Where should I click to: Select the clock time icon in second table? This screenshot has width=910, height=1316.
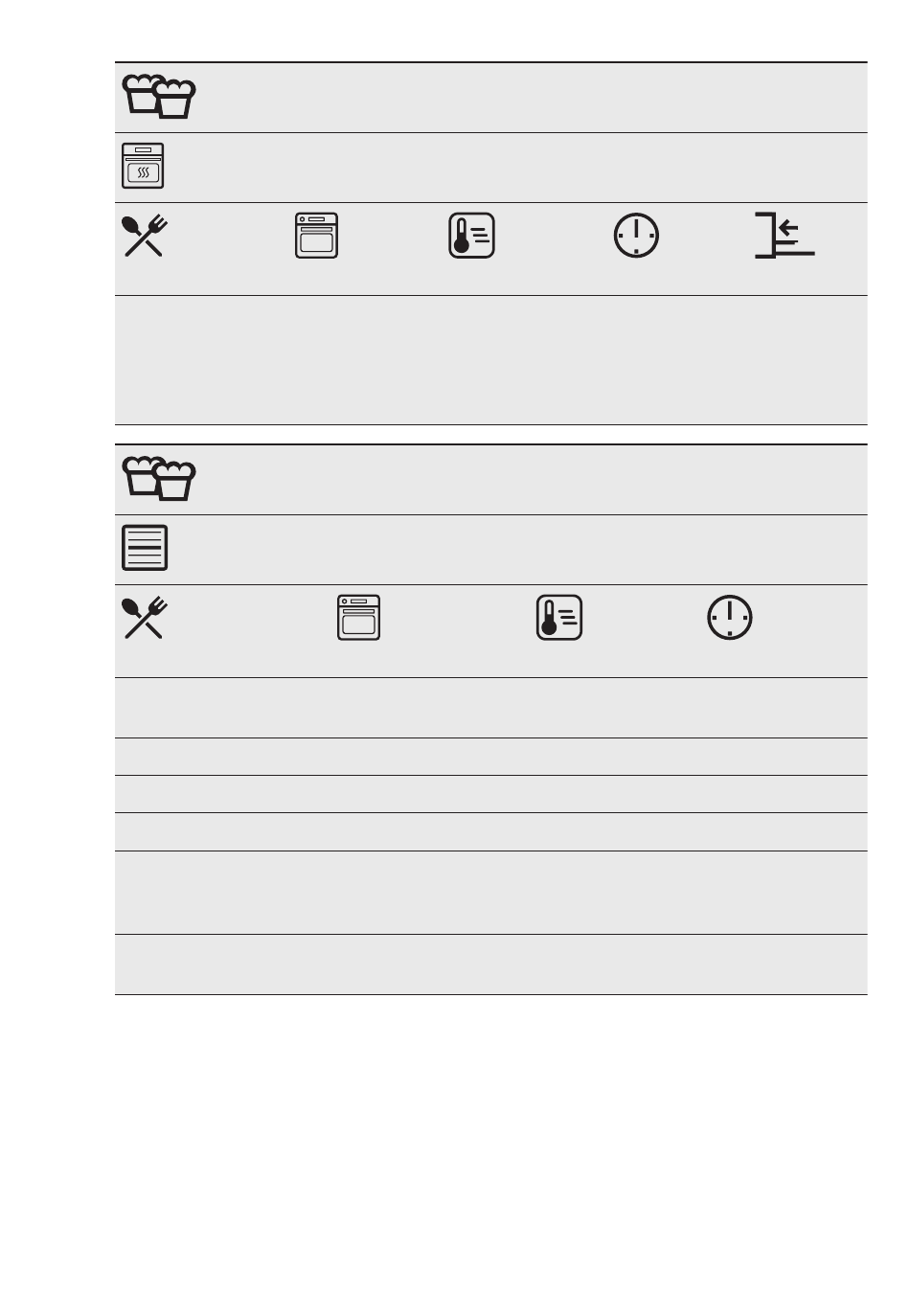point(730,618)
